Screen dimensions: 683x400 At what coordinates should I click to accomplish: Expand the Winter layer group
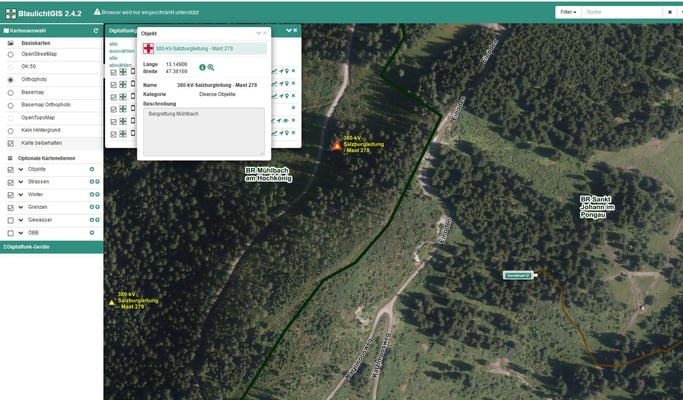point(20,194)
